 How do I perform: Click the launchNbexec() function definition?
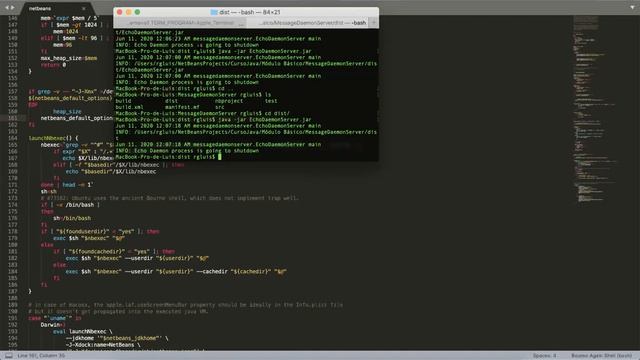click(53, 138)
